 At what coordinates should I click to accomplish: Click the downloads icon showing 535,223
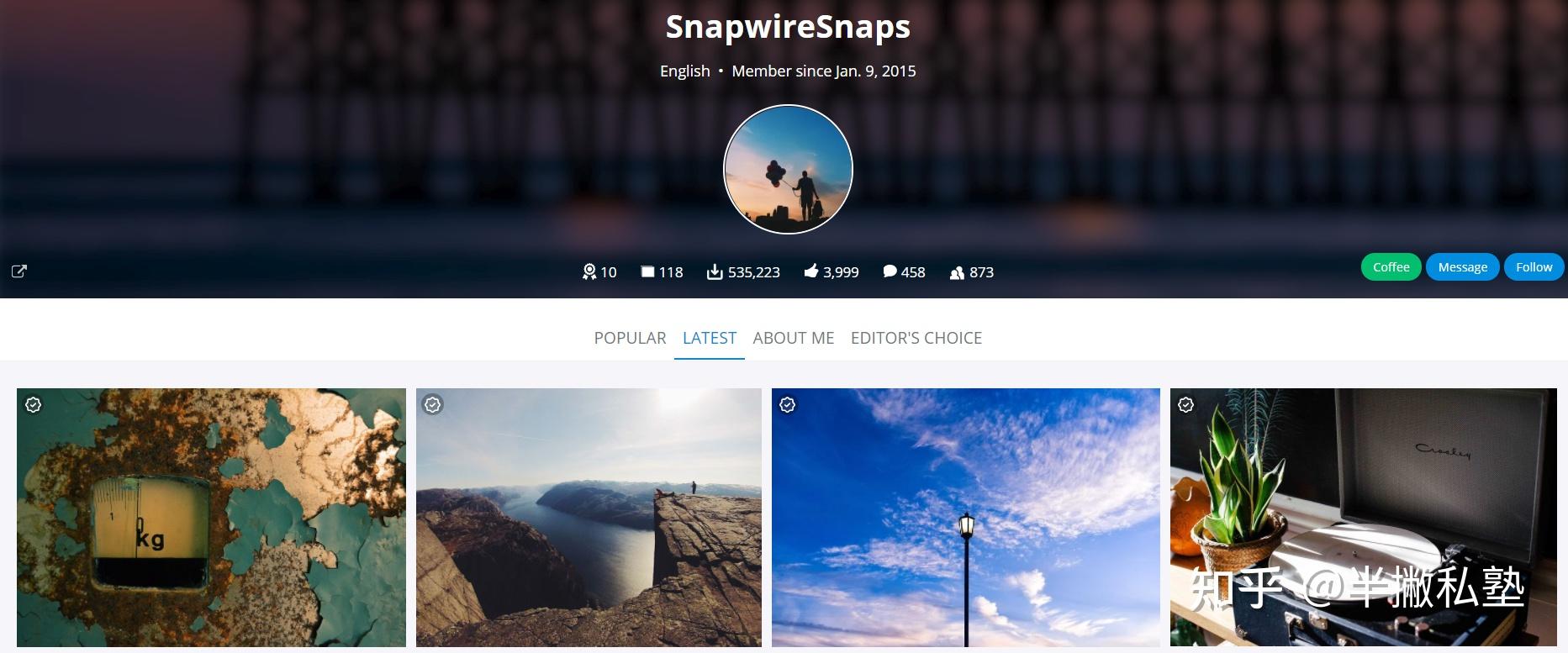(x=715, y=271)
